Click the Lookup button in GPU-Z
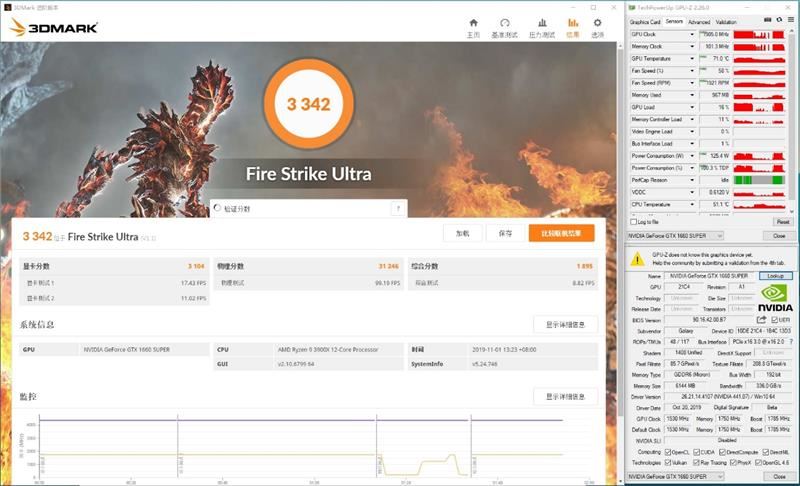 (x=776, y=276)
